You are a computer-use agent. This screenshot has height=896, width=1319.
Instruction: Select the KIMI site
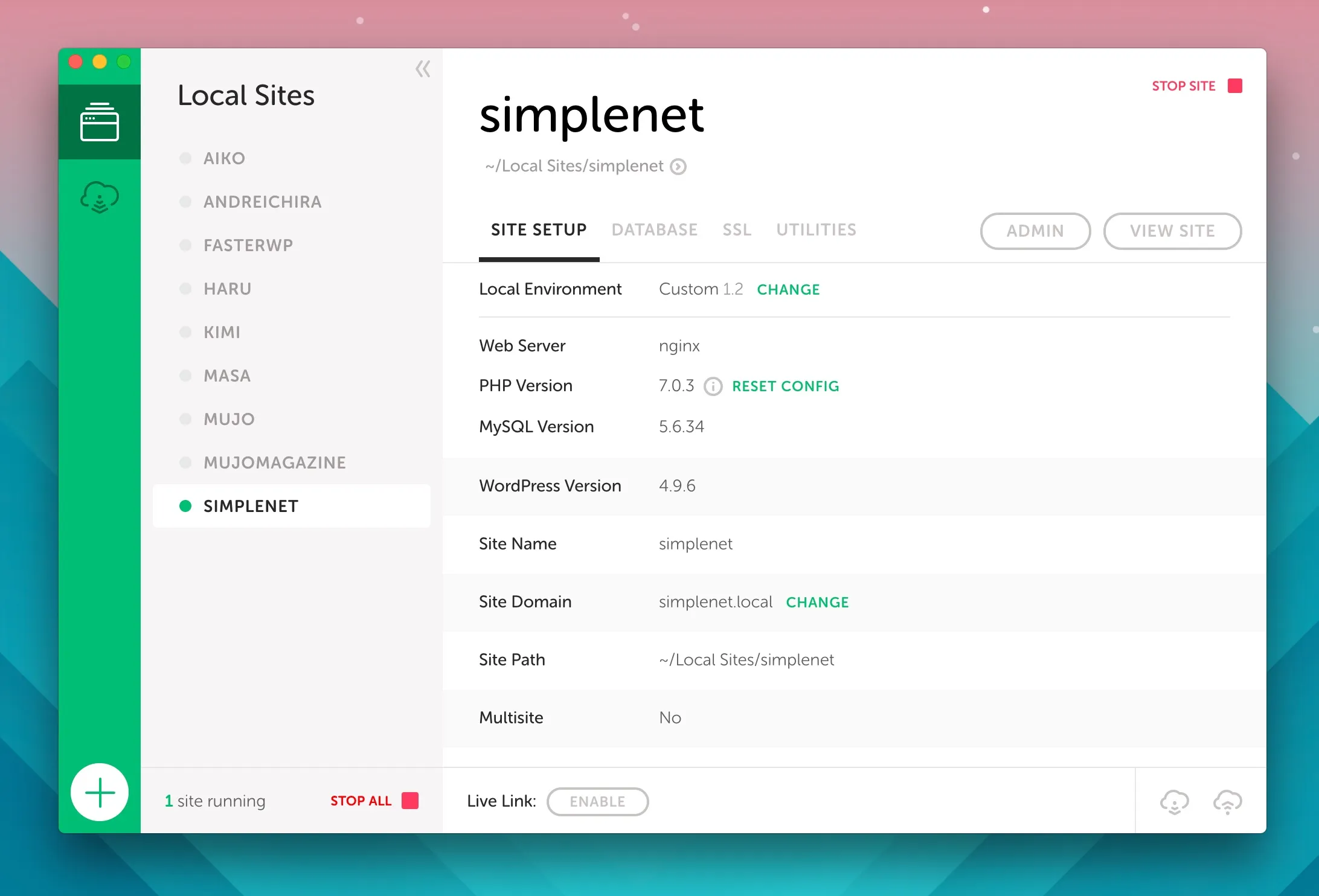pyautogui.click(x=292, y=332)
